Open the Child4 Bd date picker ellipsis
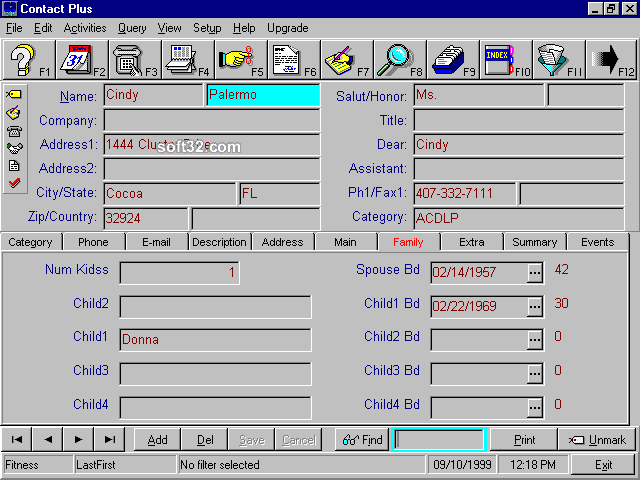The image size is (640, 480). tap(534, 408)
